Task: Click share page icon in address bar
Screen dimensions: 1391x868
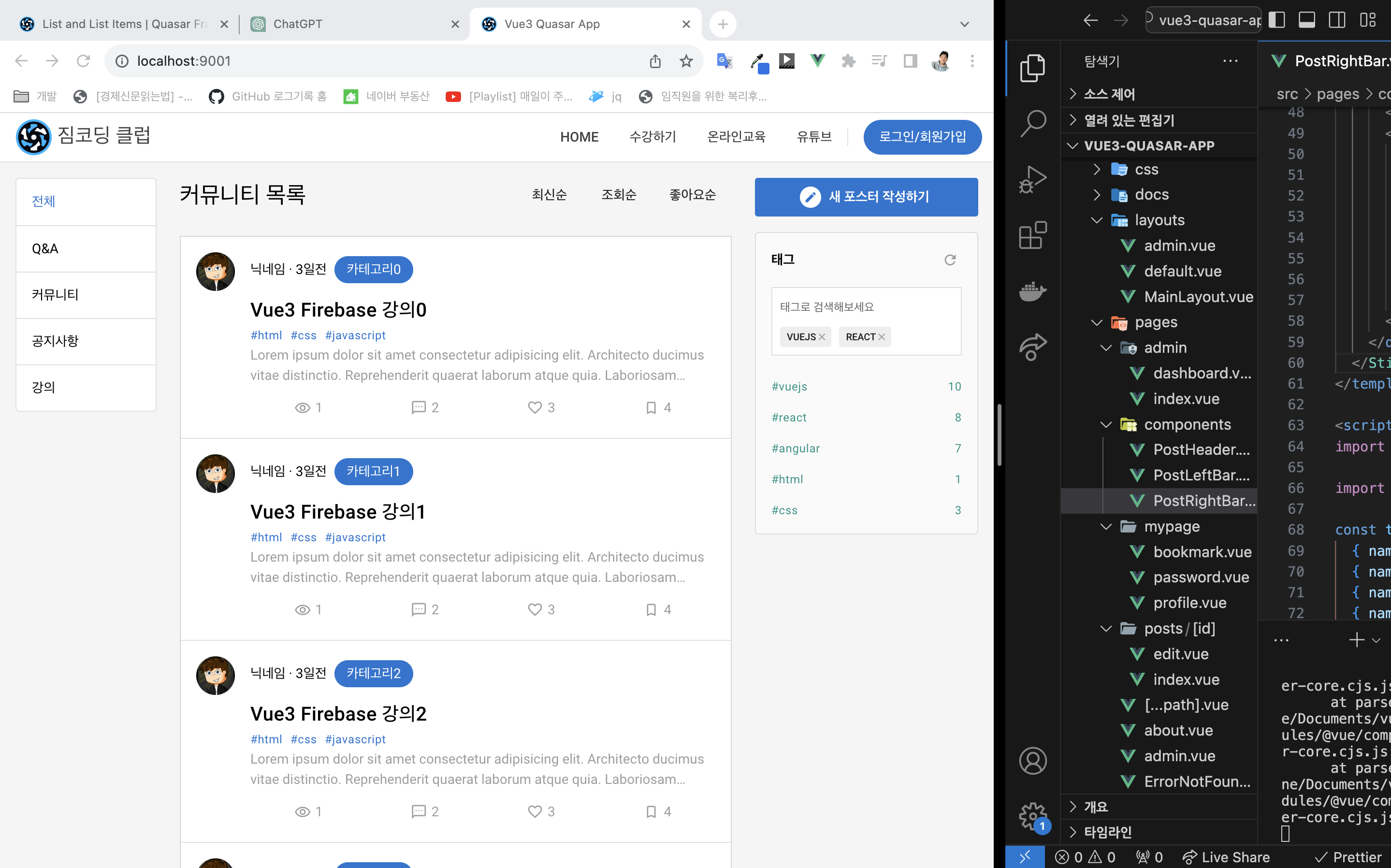Action: (655, 61)
